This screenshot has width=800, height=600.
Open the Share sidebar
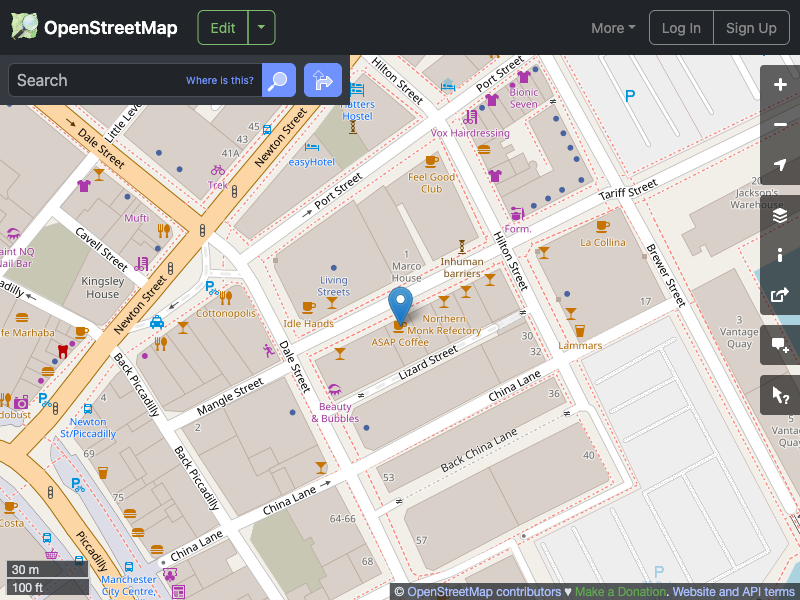(780, 295)
